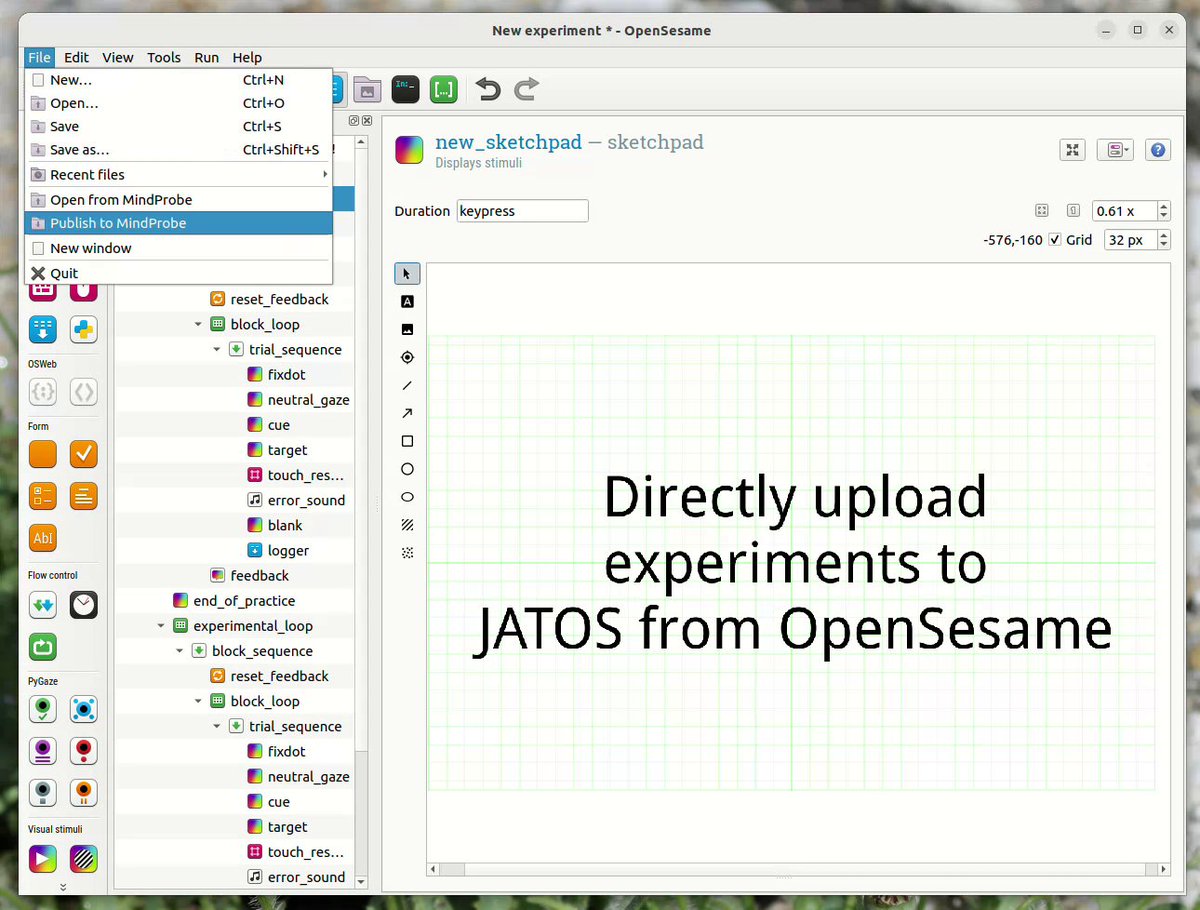Add the form text display item

click(84, 495)
